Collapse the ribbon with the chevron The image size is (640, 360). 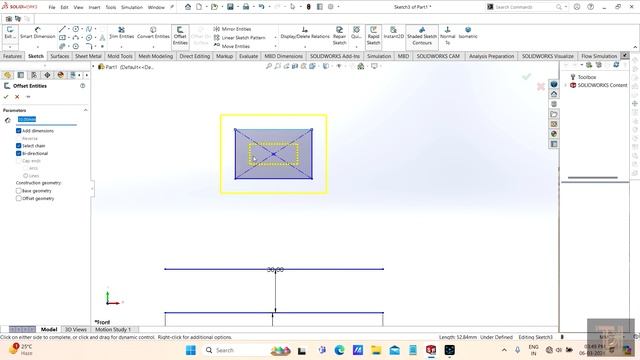(635, 47)
